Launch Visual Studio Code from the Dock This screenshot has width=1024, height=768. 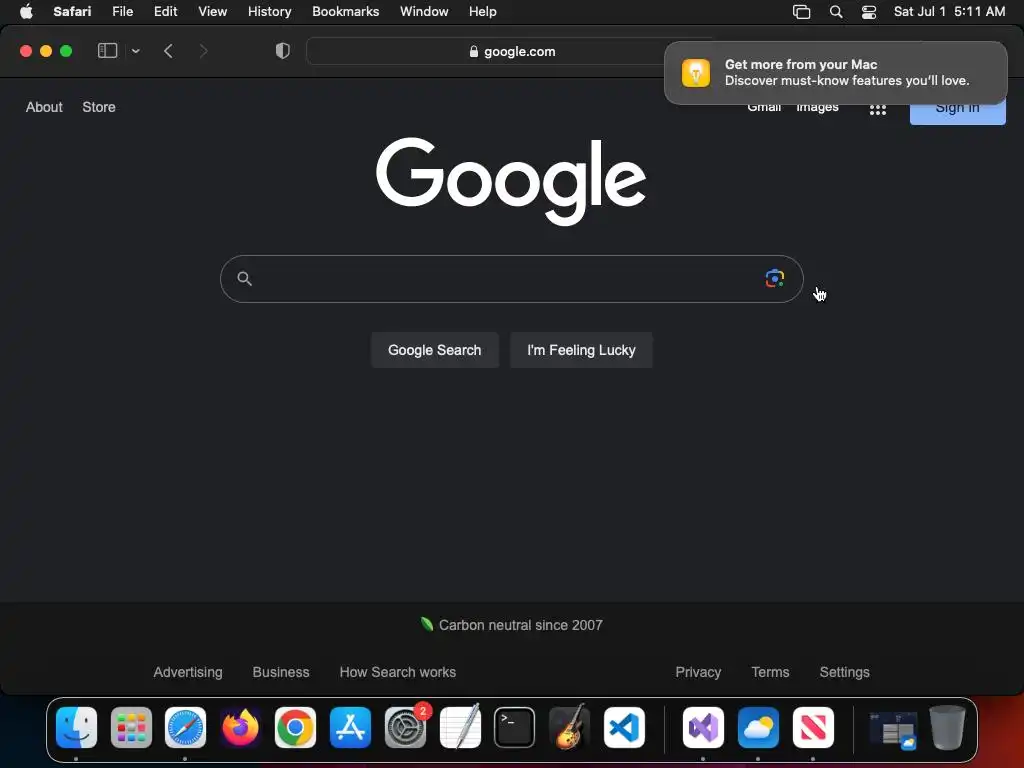(624, 727)
